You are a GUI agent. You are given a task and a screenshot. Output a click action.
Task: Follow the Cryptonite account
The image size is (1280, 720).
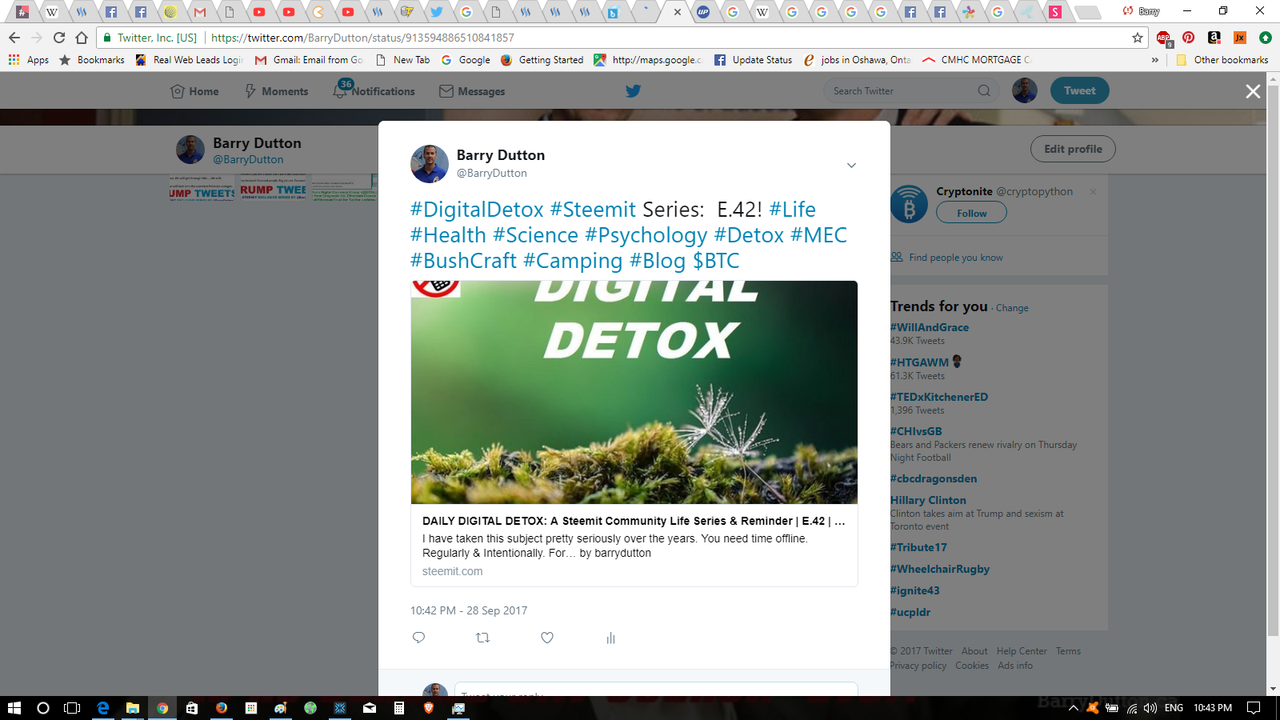971,213
